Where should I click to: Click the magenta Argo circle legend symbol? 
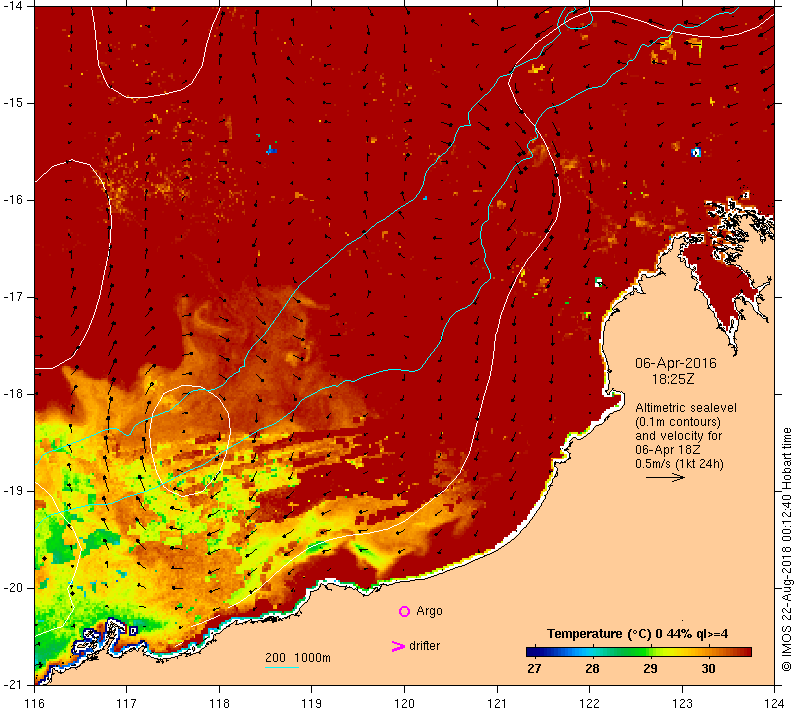pyautogui.click(x=404, y=611)
